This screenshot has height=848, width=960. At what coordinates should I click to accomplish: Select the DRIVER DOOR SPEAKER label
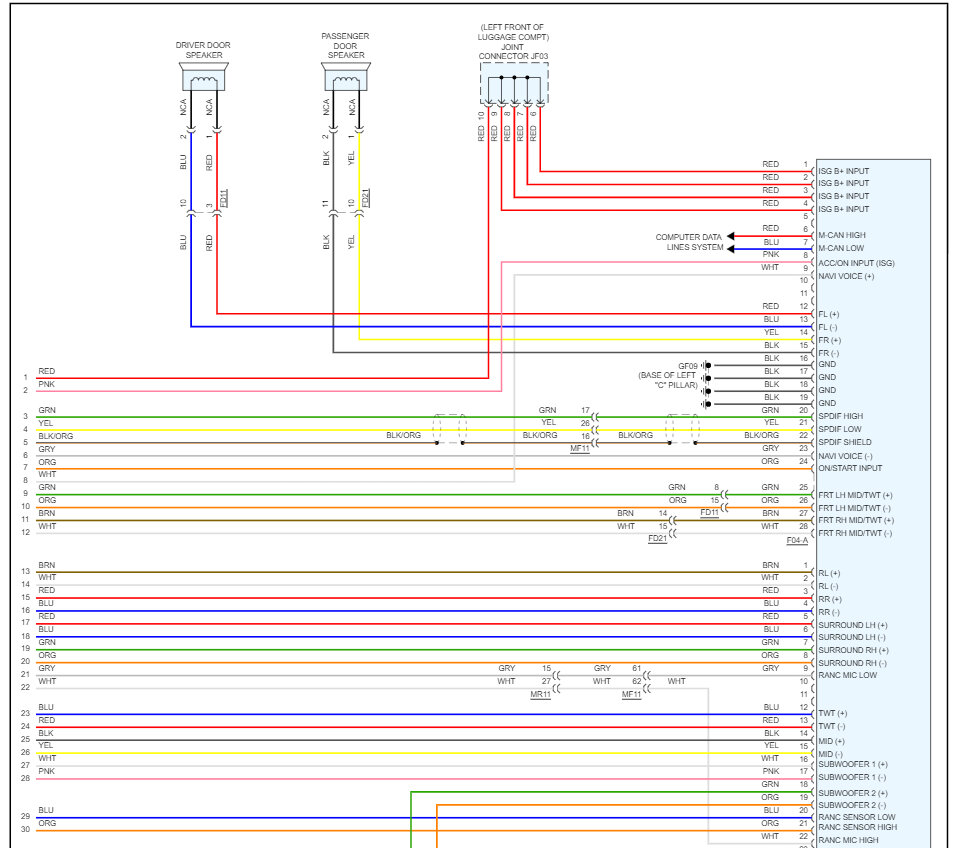[x=203, y=50]
